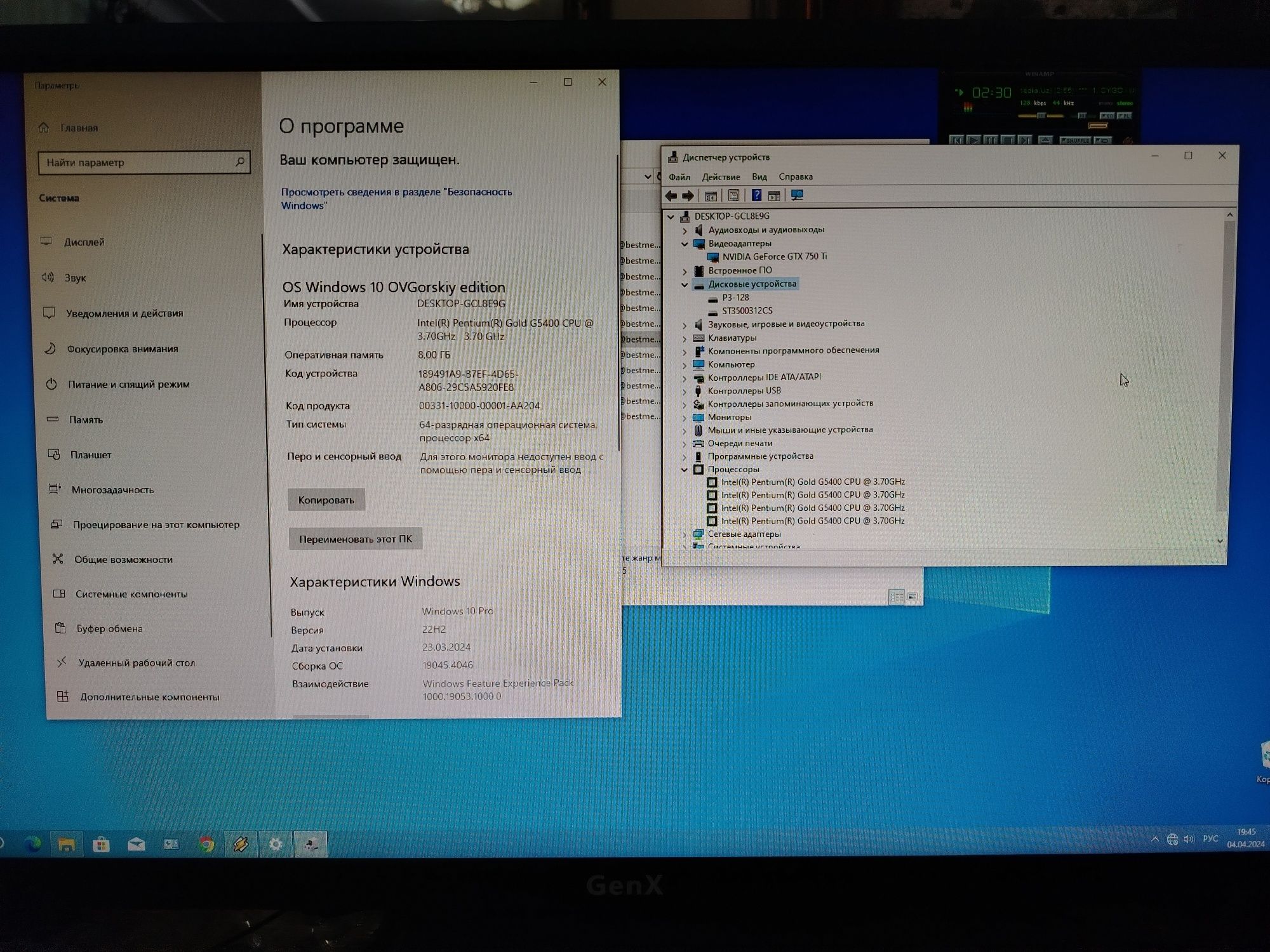Click Переименовать этот ПК button

(x=356, y=539)
